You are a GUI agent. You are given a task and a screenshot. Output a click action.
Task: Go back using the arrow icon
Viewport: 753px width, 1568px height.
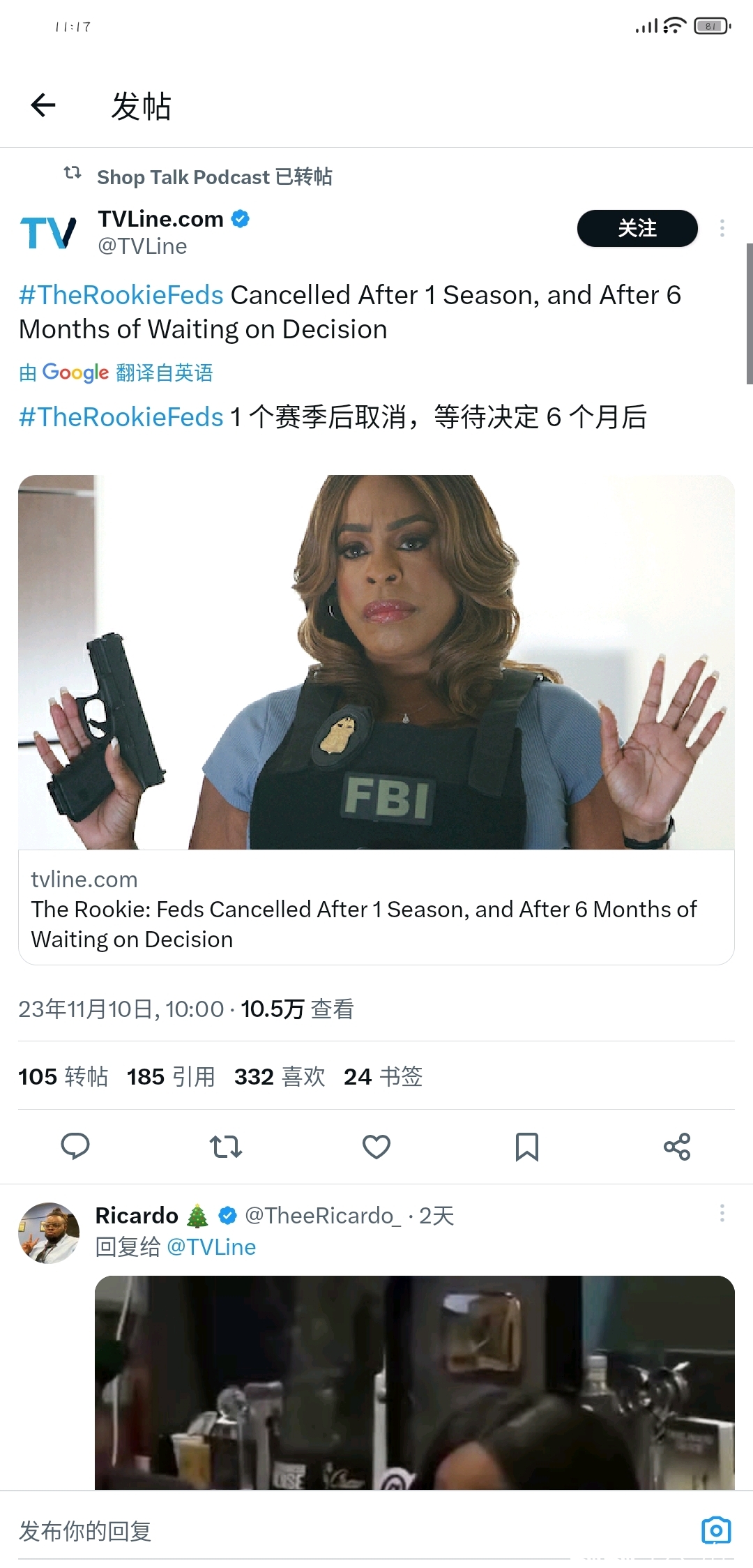click(43, 105)
